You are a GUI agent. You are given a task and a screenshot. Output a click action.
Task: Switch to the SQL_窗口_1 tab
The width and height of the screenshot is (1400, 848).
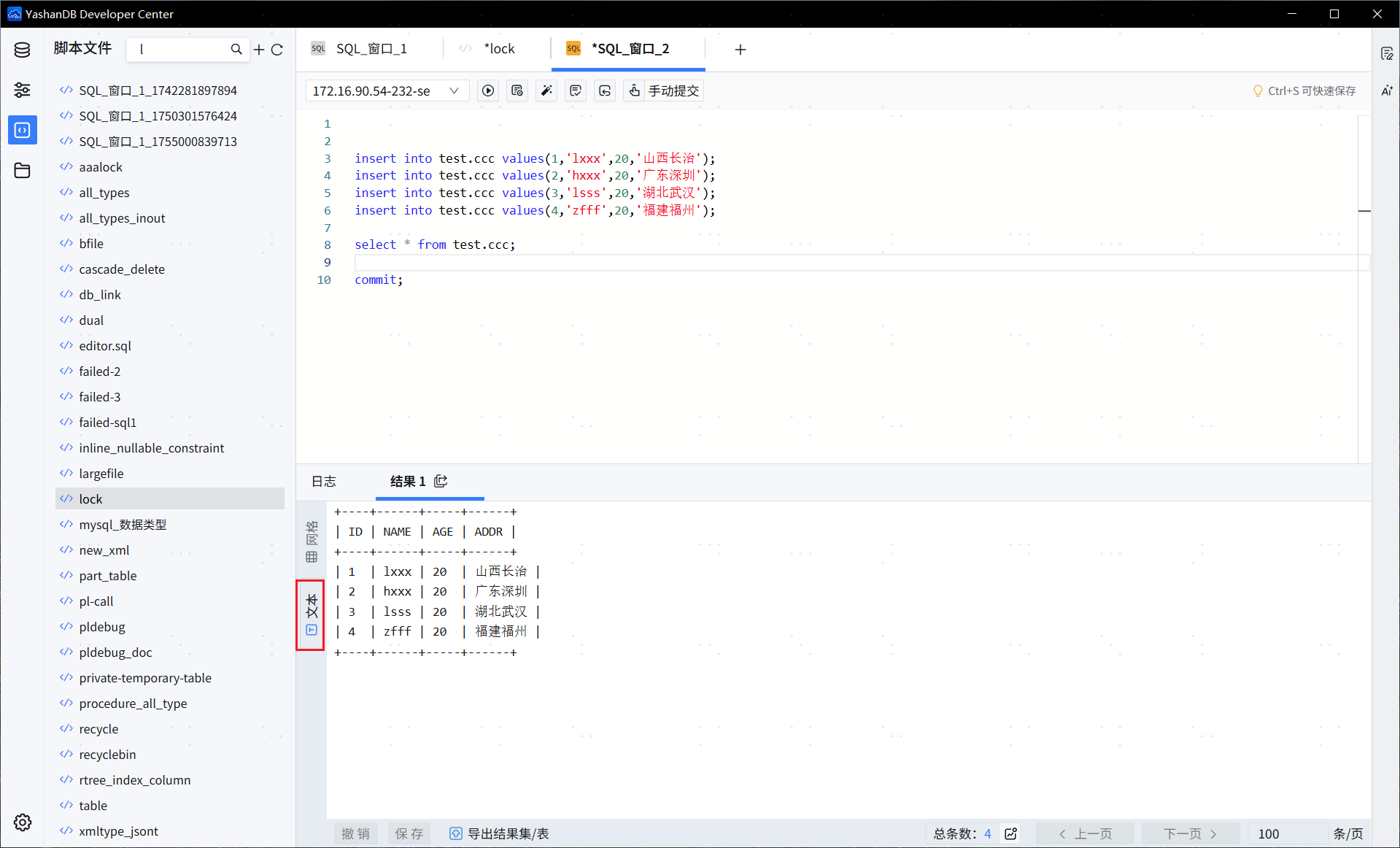coord(371,49)
